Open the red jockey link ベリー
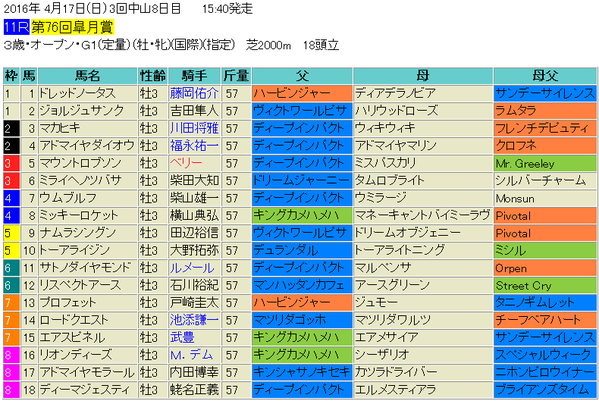Image resolution: width=599 pixels, height=401 pixels. (x=186, y=163)
